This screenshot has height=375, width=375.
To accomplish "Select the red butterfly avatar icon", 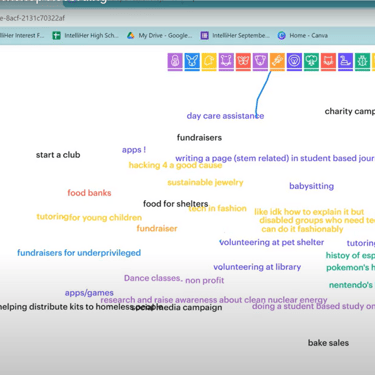I will (243, 62).
